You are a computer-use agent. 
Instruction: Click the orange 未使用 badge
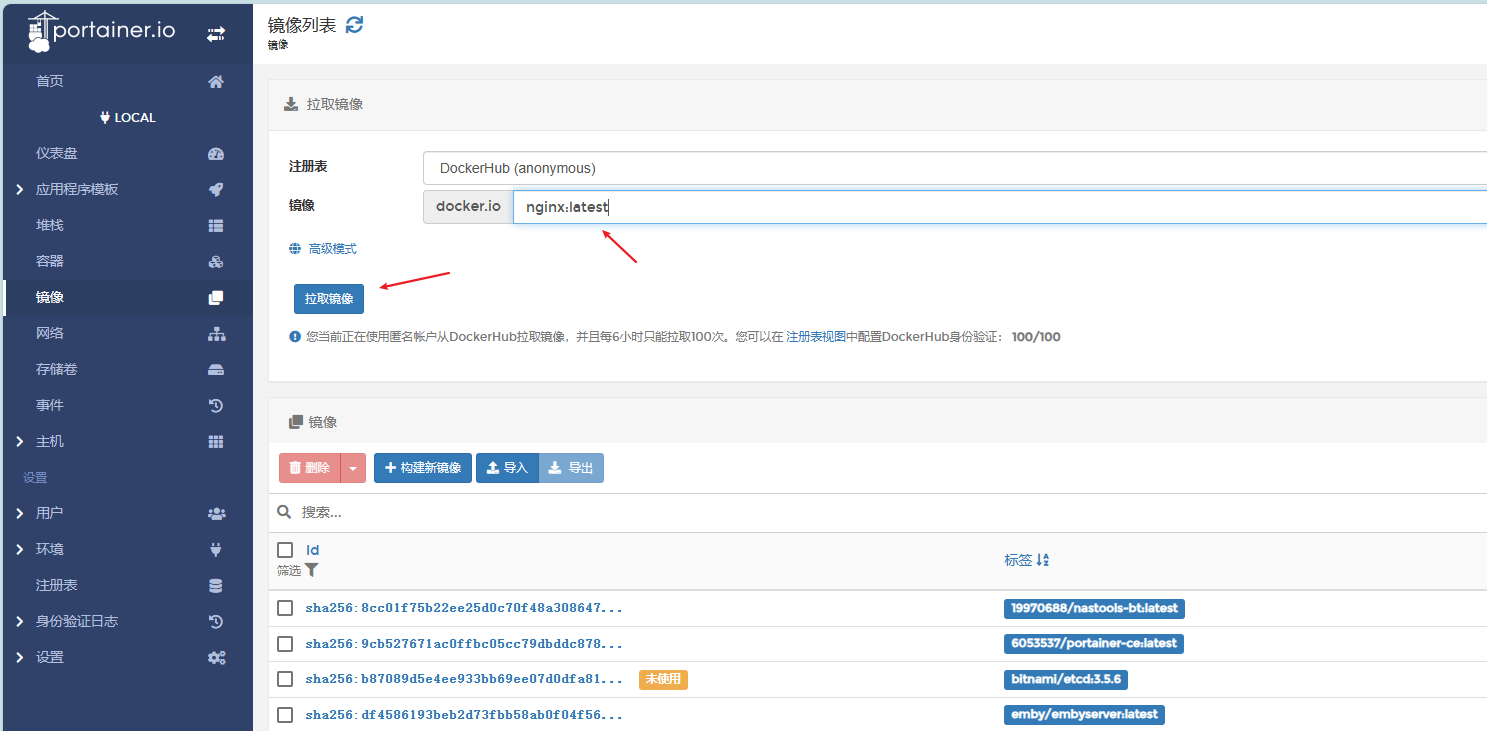pyautogui.click(x=663, y=679)
